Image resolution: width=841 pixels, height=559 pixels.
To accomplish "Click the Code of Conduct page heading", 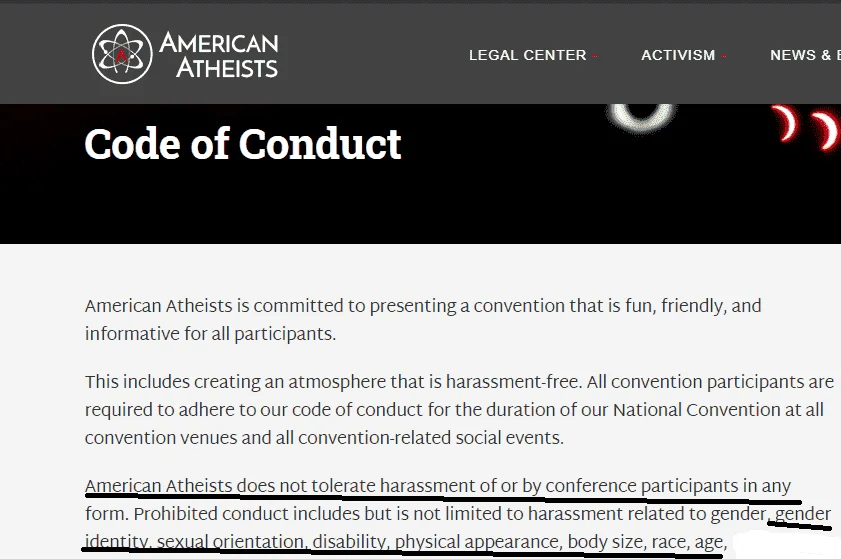I will pyautogui.click(x=243, y=144).
